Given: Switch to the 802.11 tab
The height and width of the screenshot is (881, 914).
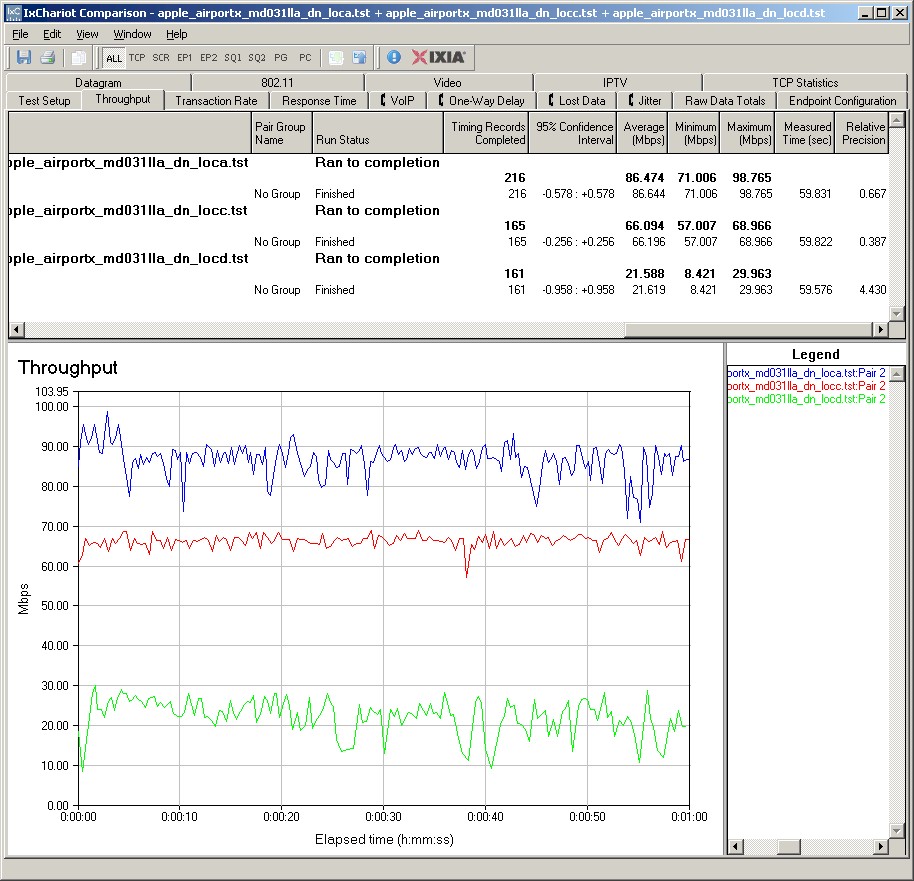Looking at the screenshot, I should (x=277, y=83).
